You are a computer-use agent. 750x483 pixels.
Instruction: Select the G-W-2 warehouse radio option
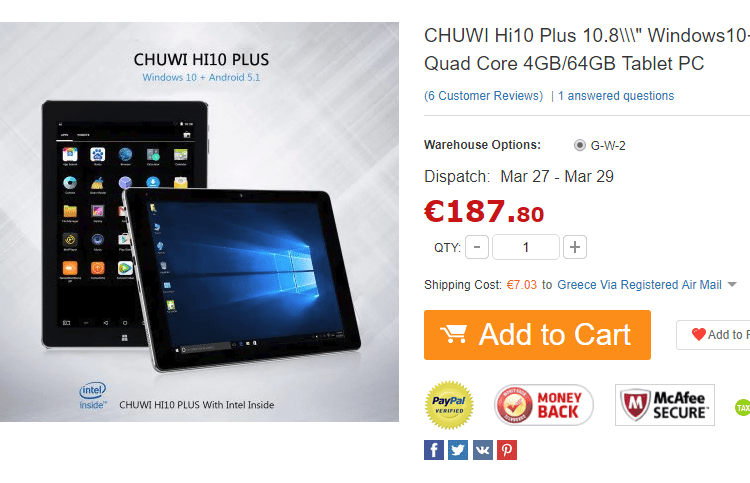coord(580,145)
